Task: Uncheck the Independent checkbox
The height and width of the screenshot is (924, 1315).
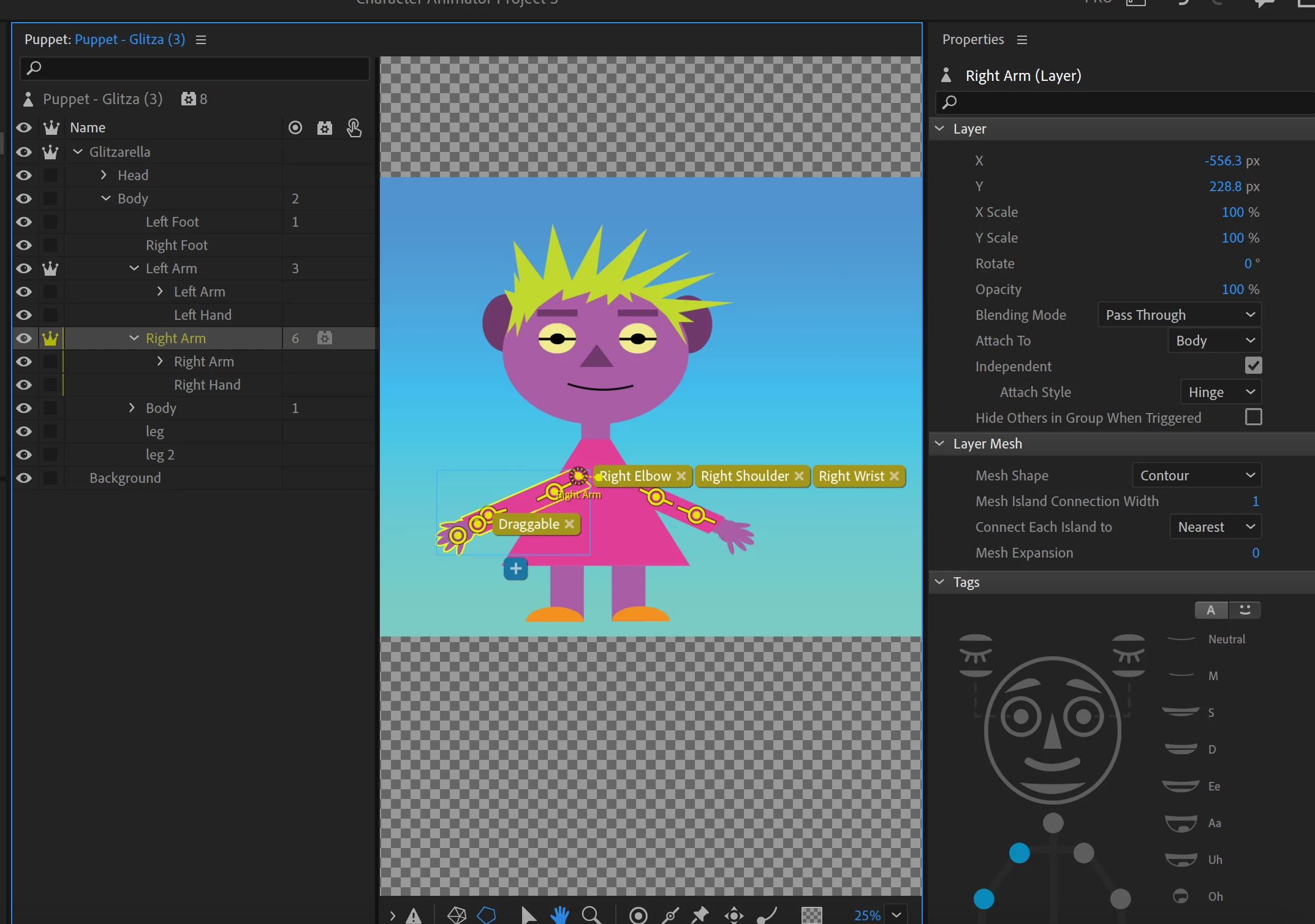Action: coord(1253,366)
